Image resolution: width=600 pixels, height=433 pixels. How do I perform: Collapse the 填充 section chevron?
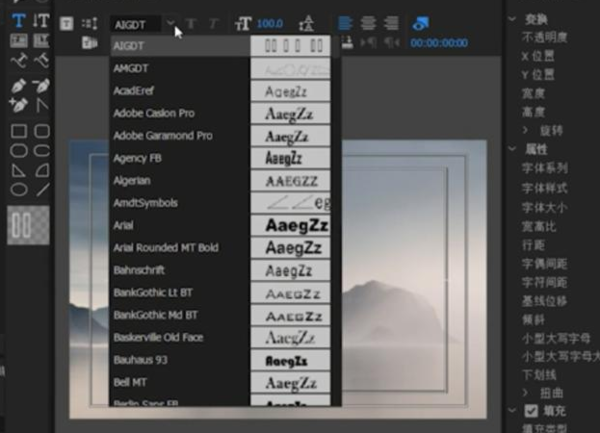point(512,411)
